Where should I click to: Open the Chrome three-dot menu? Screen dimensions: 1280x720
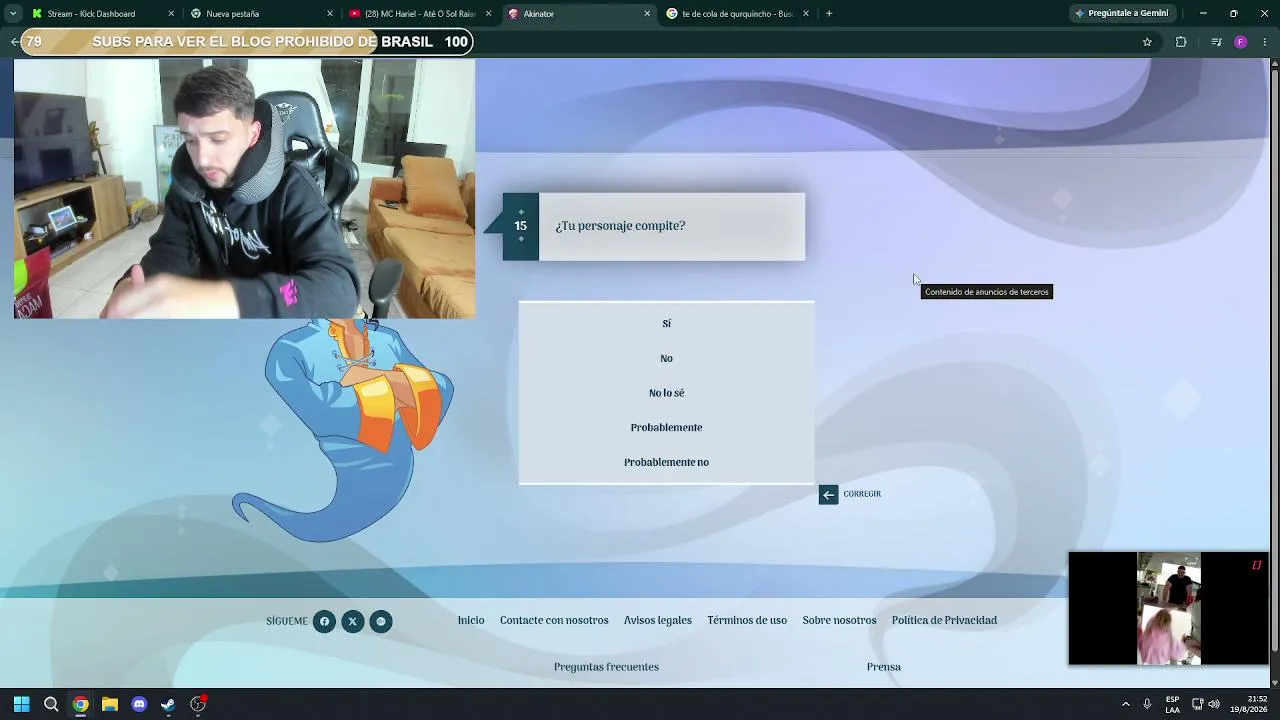pos(1266,42)
